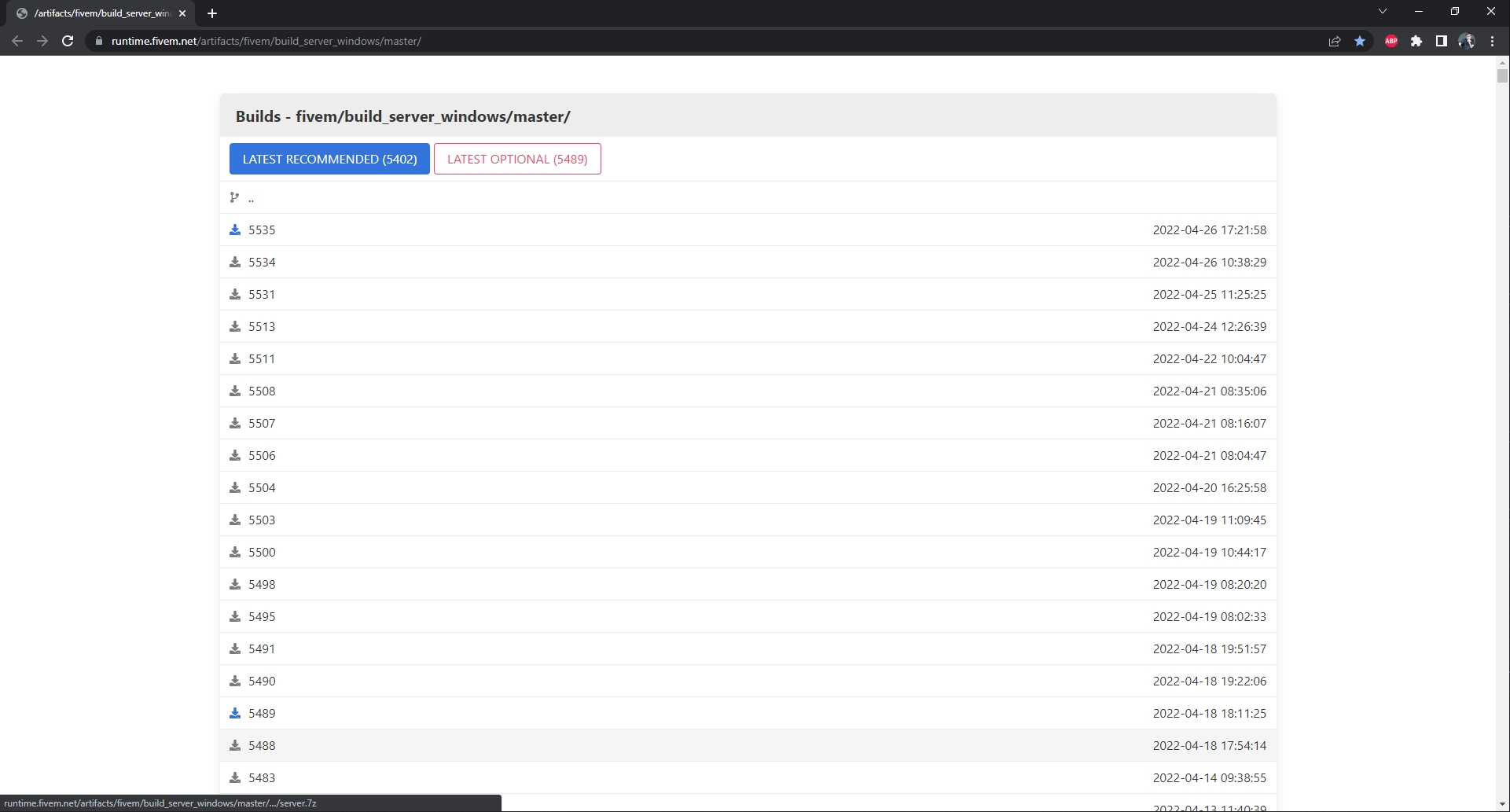This screenshot has height=812, width=1510.
Task: Click the download icon beside build 5489
Action: point(234,713)
